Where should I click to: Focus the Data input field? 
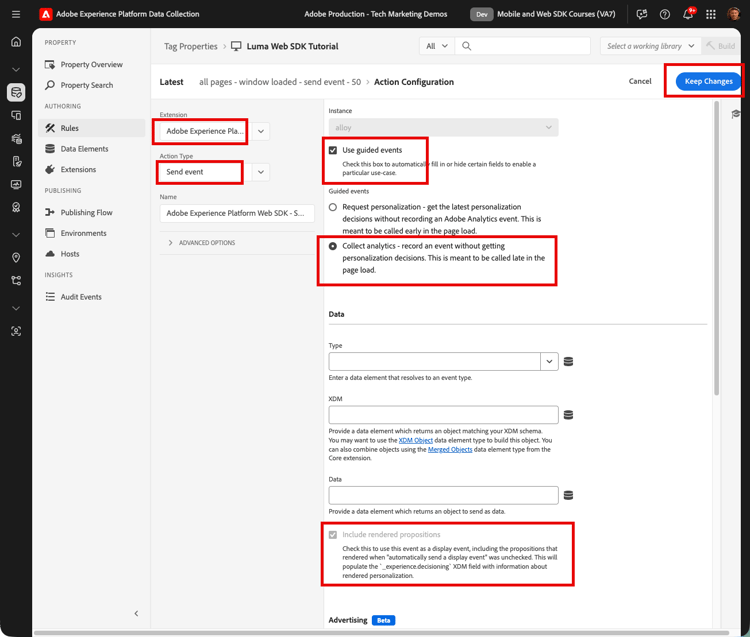tap(443, 495)
